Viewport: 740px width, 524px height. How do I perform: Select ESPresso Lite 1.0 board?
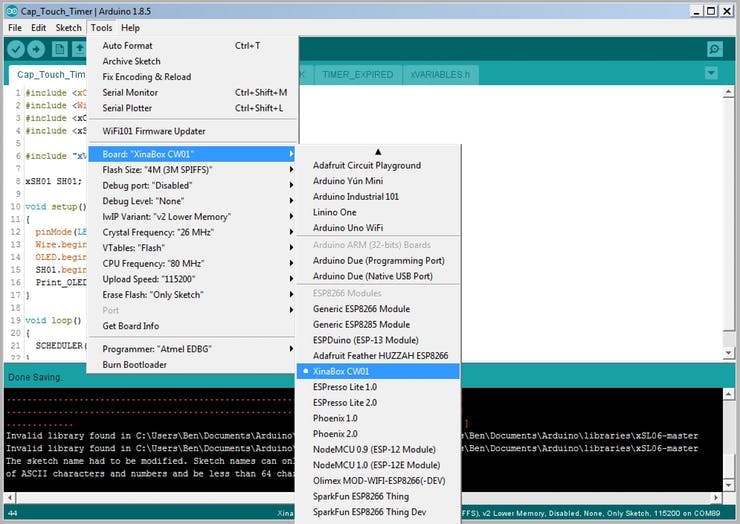coord(378,387)
